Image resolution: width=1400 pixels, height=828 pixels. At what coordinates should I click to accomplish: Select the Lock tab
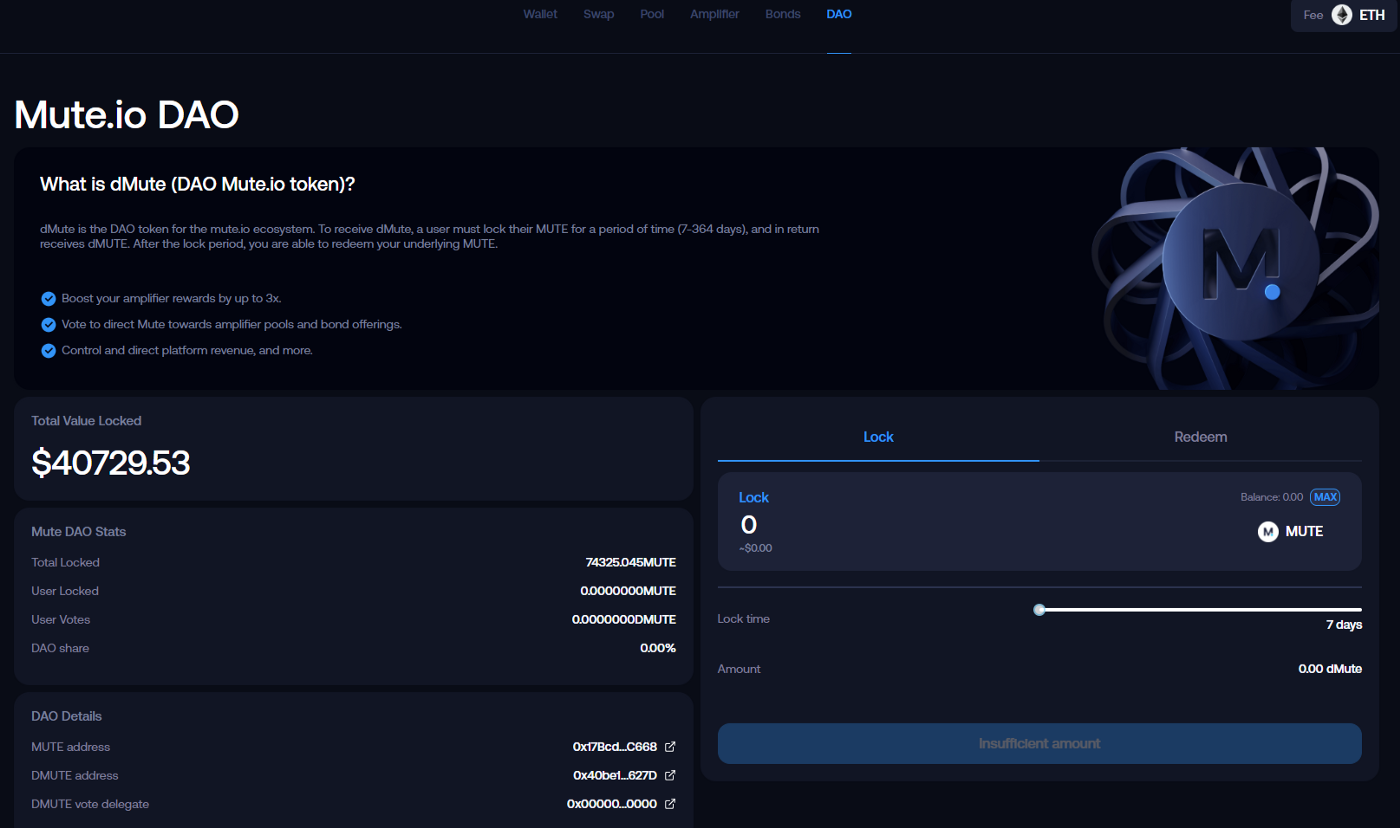click(878, 437)
